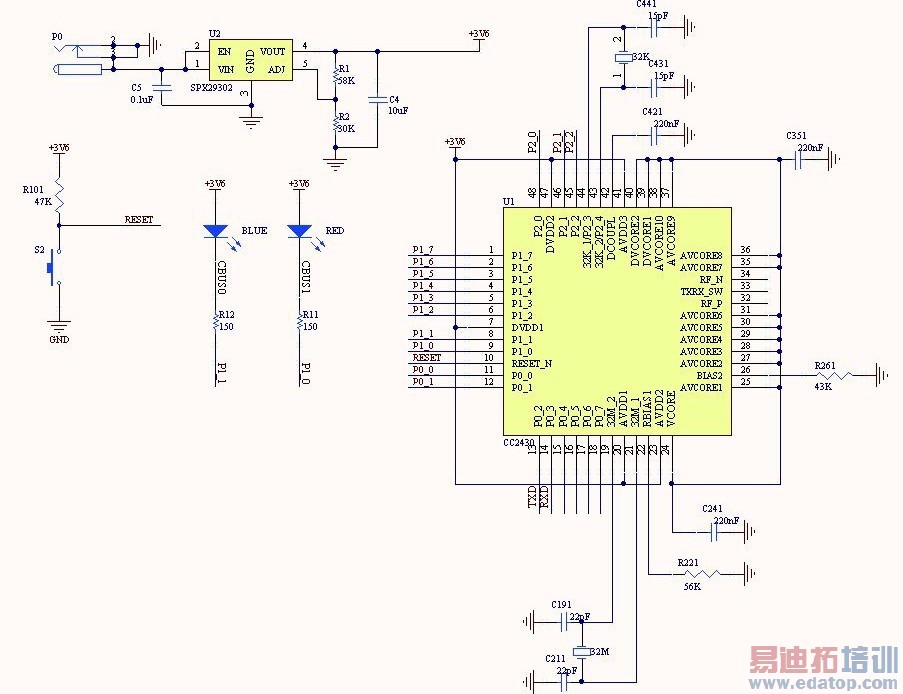
Task: Click the CC2430 U1 chip body
Action: tap(617, 321)
